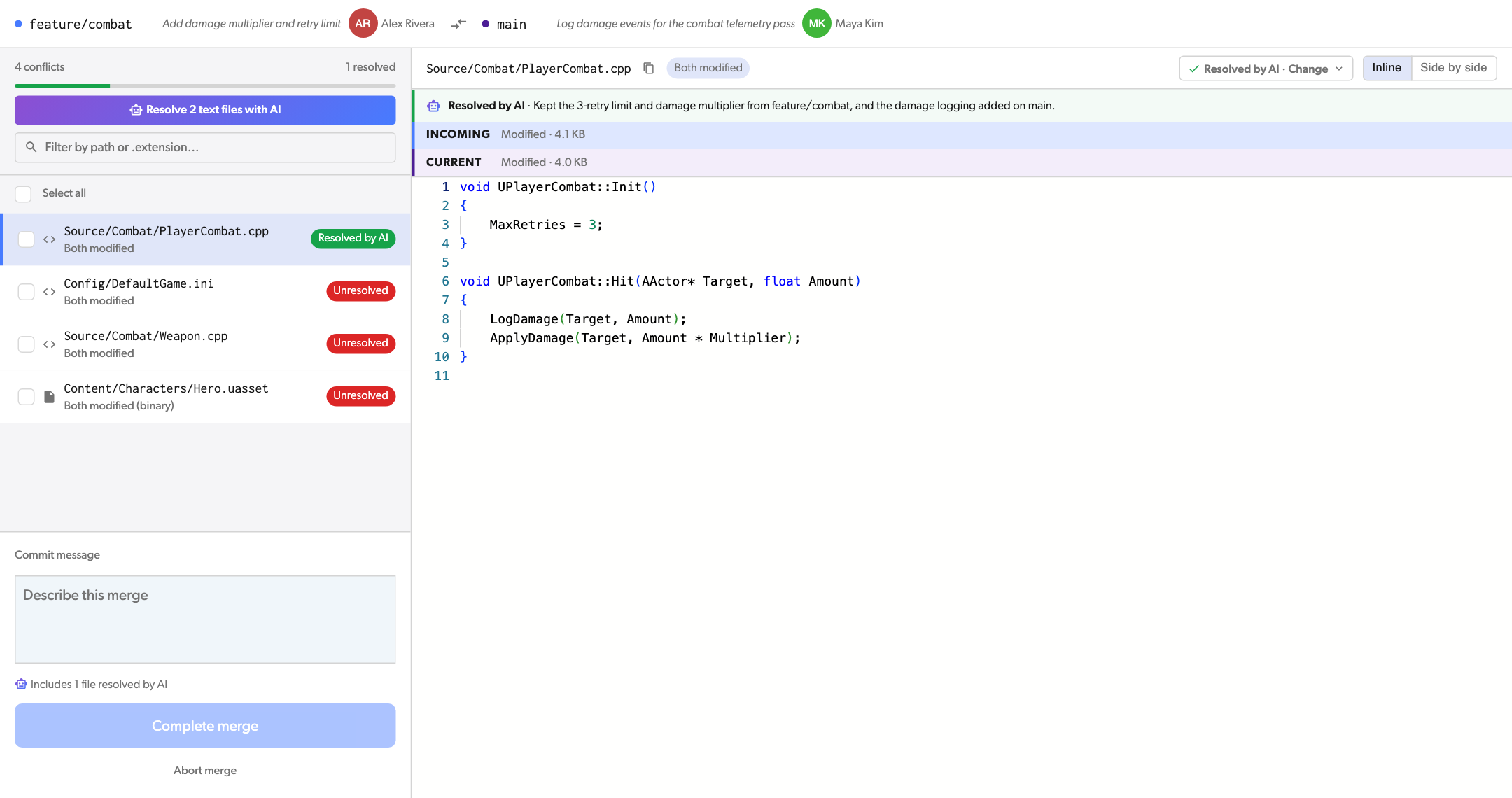Open the Resolved by AI Change dropdown
Image resolution: width=1512 pixels, height=798 pixels.
1266,69
